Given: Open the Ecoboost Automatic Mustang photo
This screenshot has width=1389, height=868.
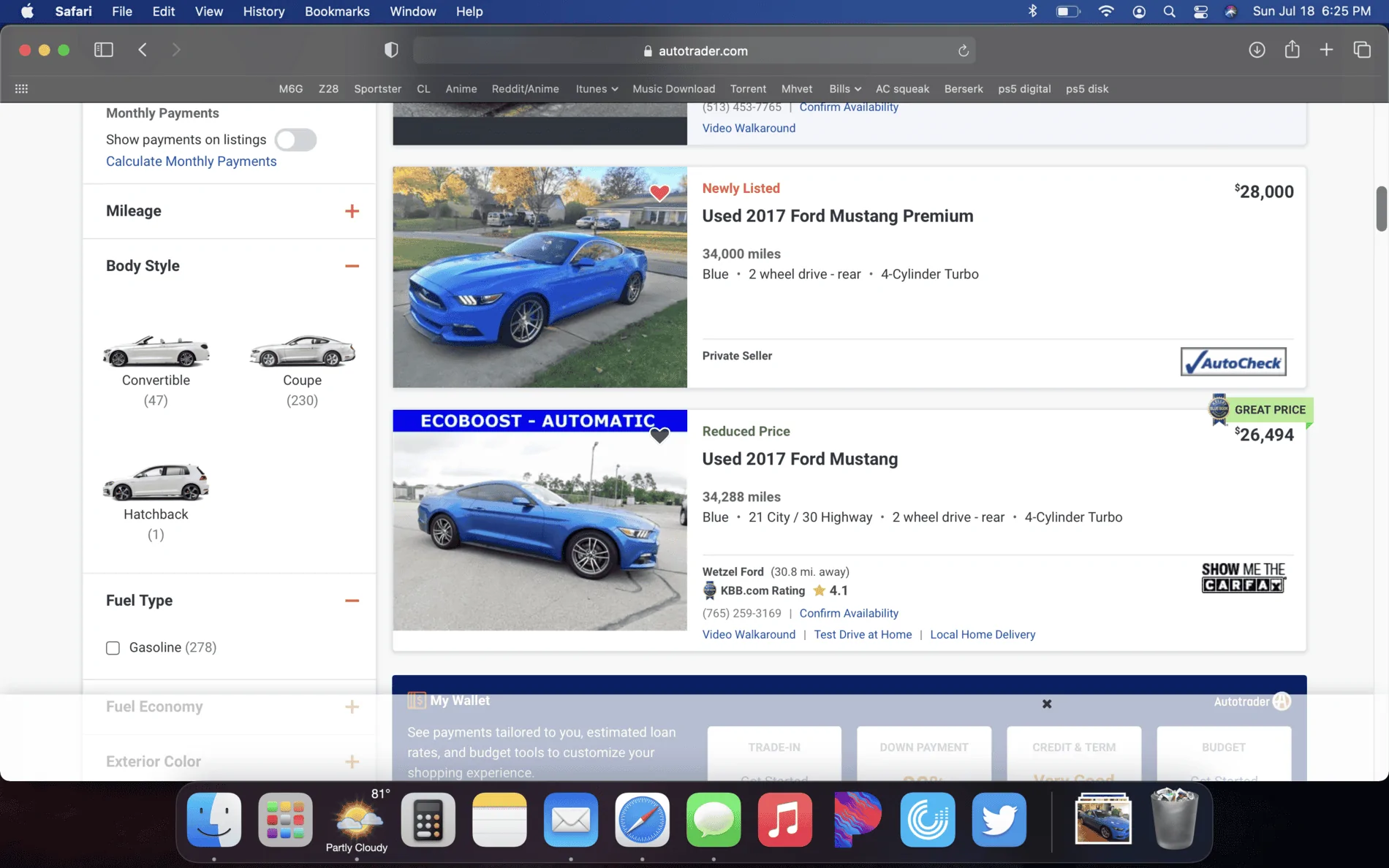Looking at the screenshot, I should 540,520.
